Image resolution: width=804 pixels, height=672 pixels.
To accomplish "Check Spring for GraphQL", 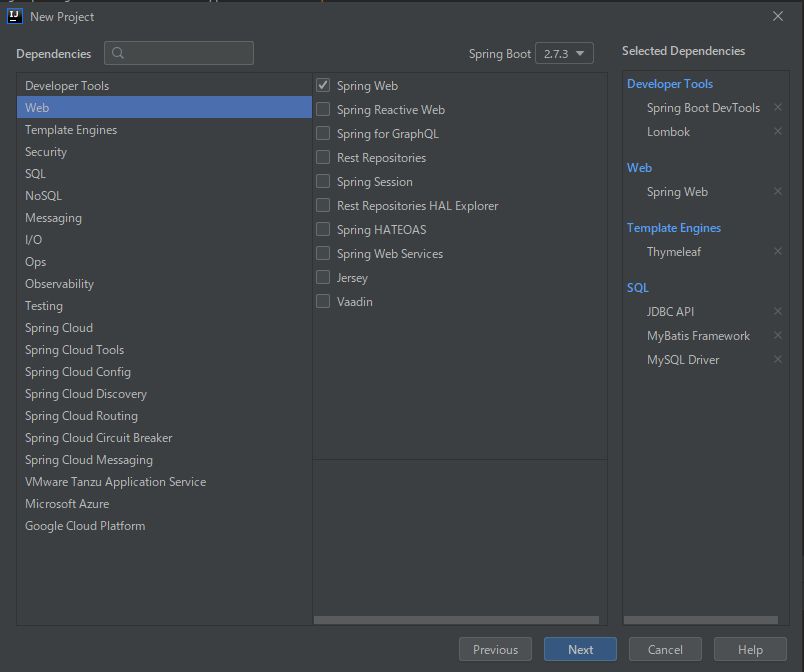I will pos(323,133).
